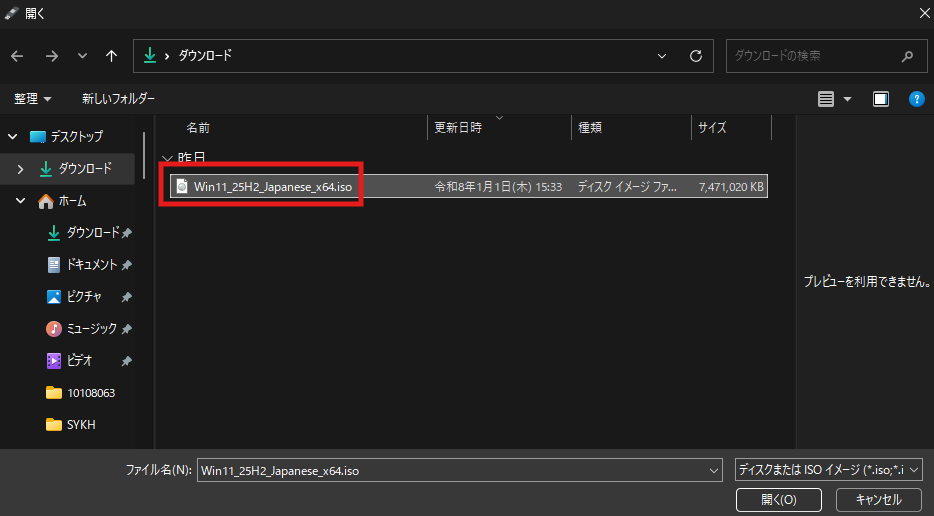Open the 整理 menu
The width and height of the screenshot is (934, 516).
(32, 99)
